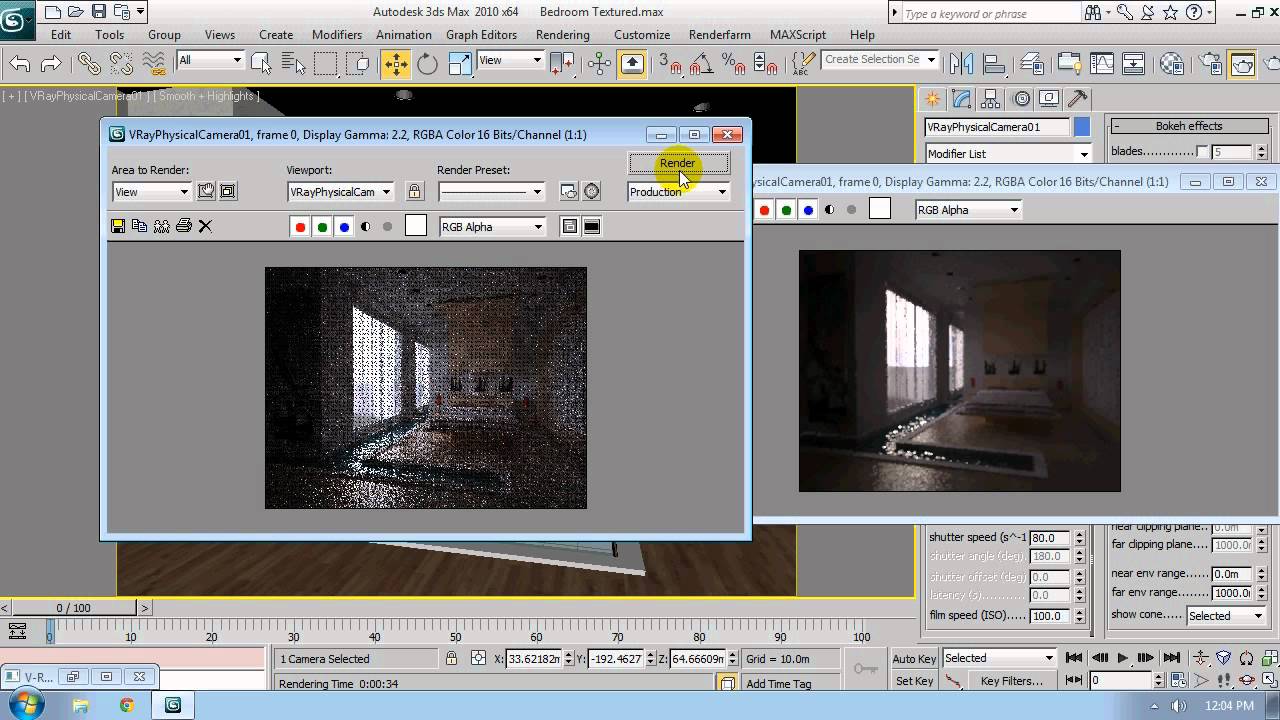Screen dimensions: 1280x720
Task: Toggle Enable Red Channel in render window
Action: pos(300,227)
